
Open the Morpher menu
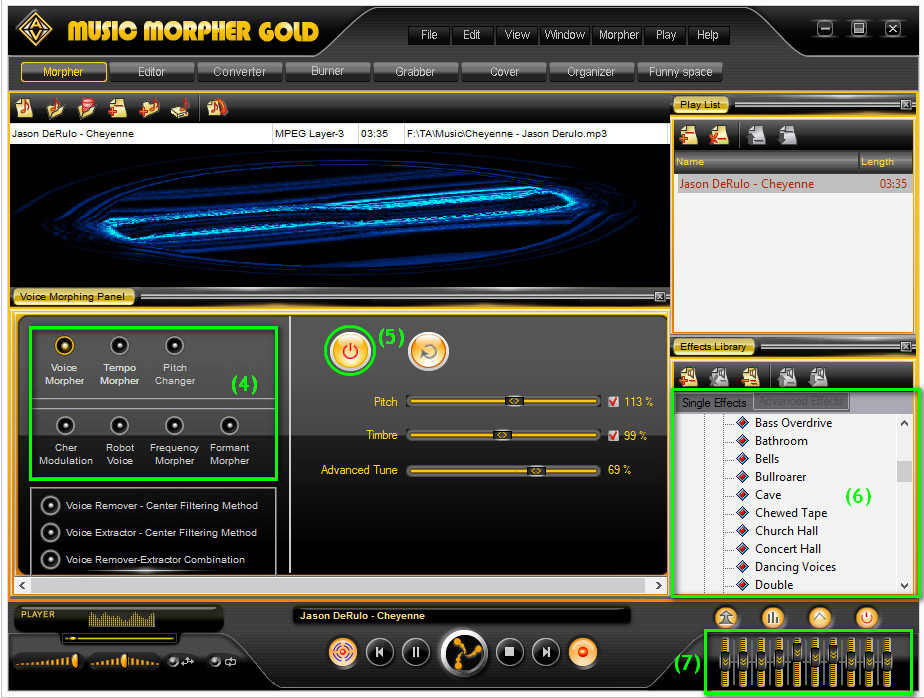(x=618, y=35)
